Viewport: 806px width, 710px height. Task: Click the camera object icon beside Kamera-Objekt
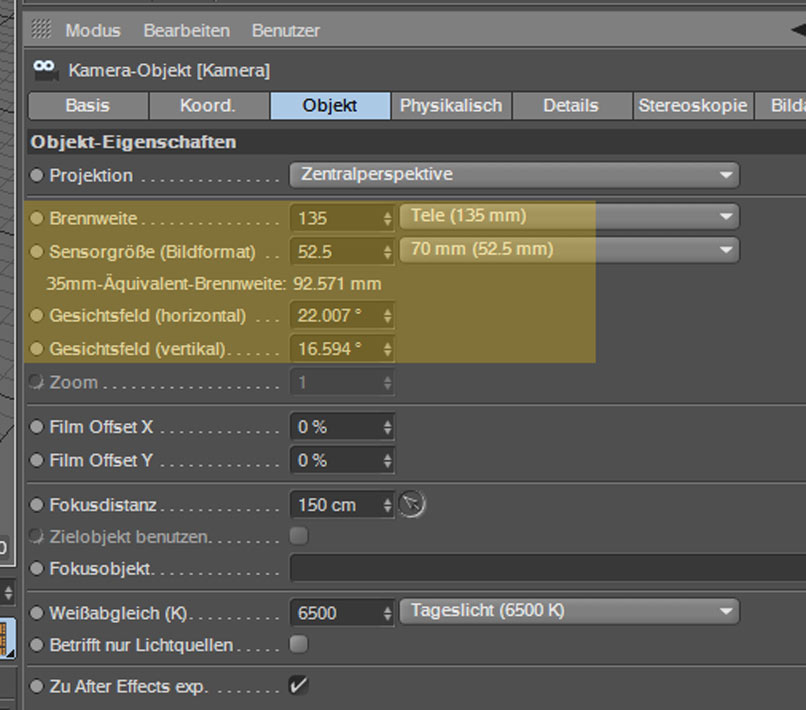(x=45, y=70)
